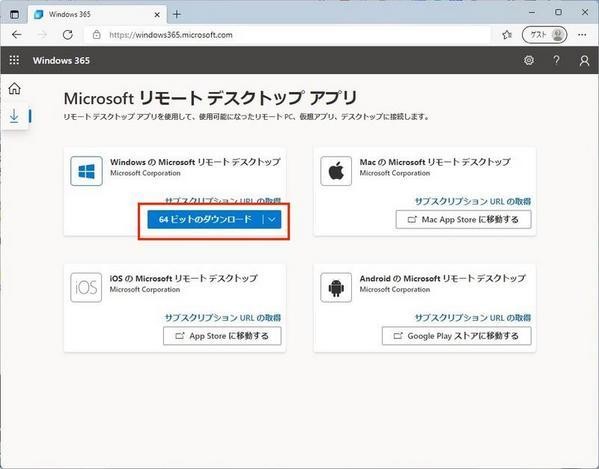Open a new browser tab
Screen dimensions: 599x469
click(x=176, y=15)
